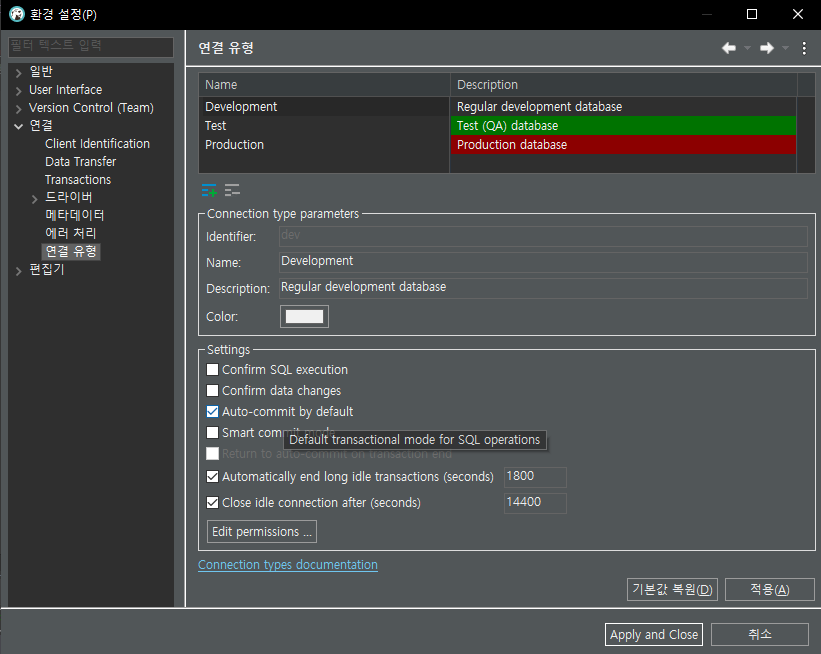Select Data Transfer in the tree
This screenshot has height=654, width=821.
coord(80,161)
